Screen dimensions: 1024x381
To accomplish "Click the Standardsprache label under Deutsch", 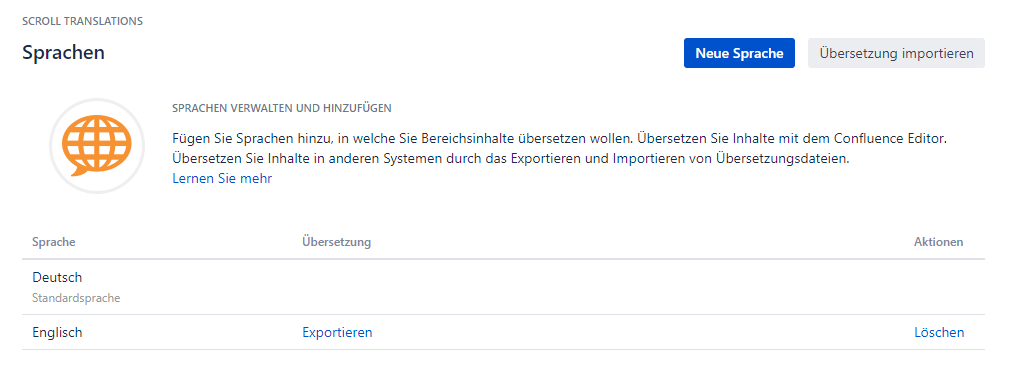I will pyautogui.click(x=76, y=298).
